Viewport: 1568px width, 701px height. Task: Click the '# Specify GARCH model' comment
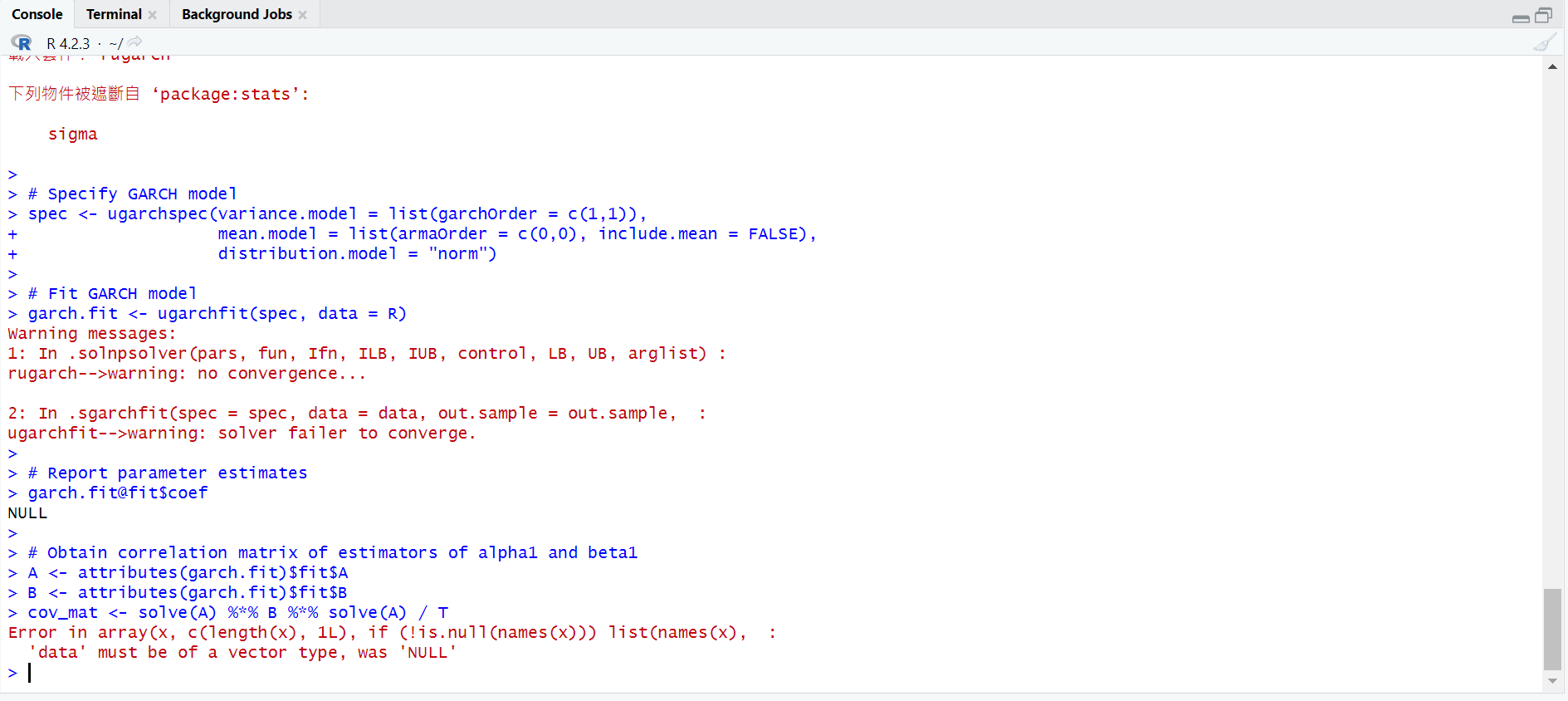(132, 194)
